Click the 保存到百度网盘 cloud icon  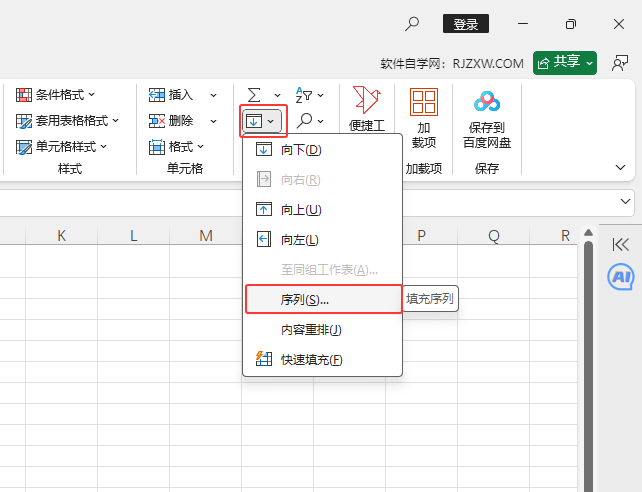[x=487, y=102]
